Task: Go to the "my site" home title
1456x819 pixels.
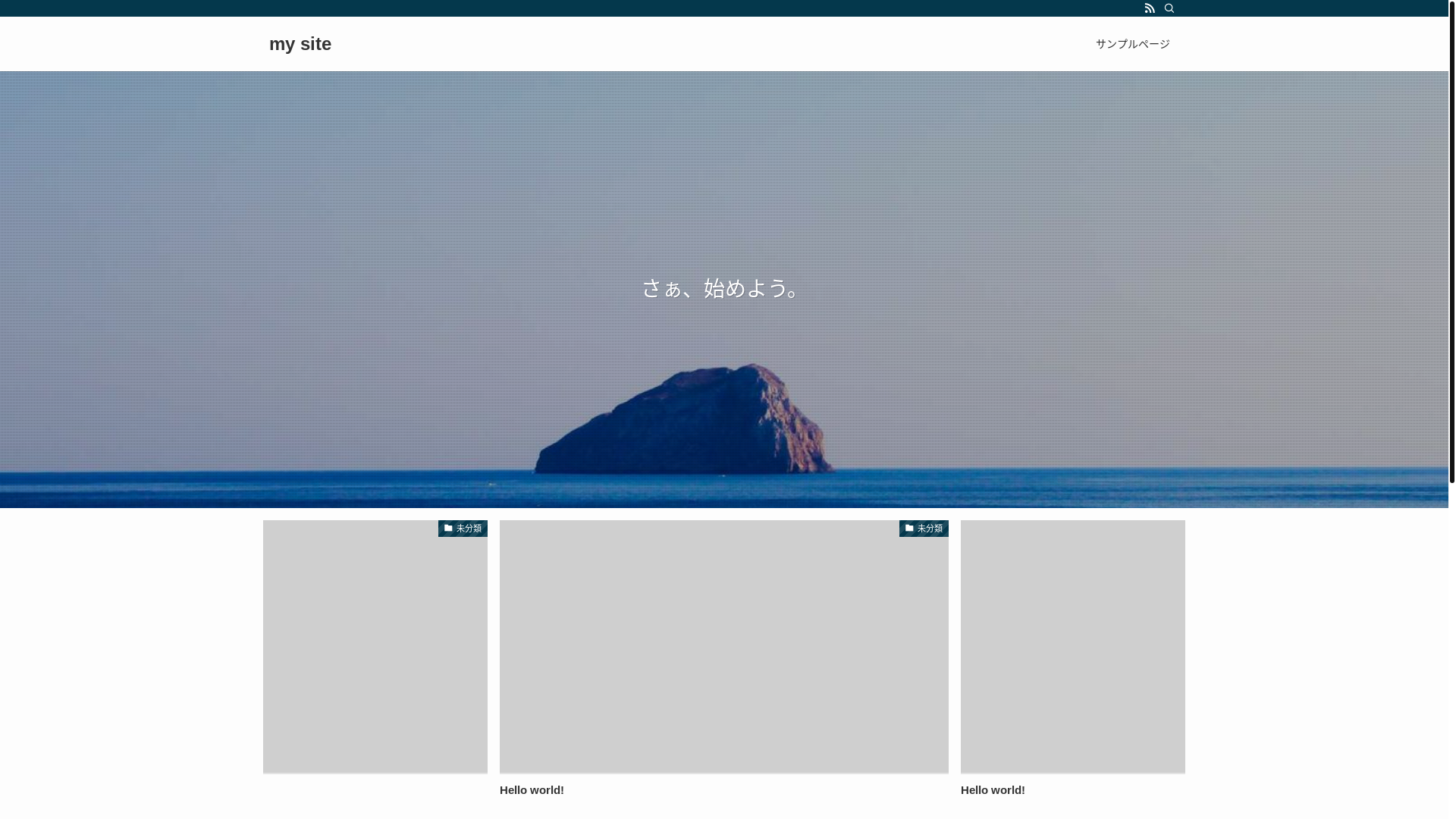Action: coord(300,44)
